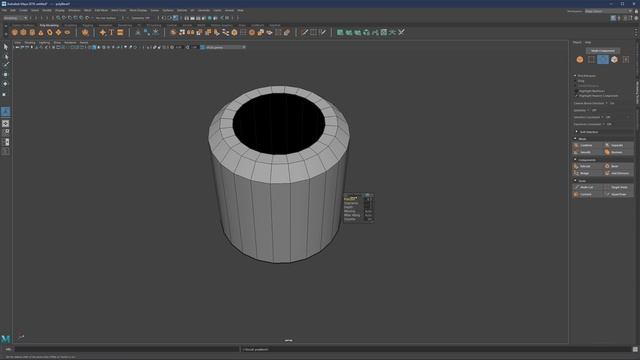
Task: Open the File menu
Action: [4, 11]
